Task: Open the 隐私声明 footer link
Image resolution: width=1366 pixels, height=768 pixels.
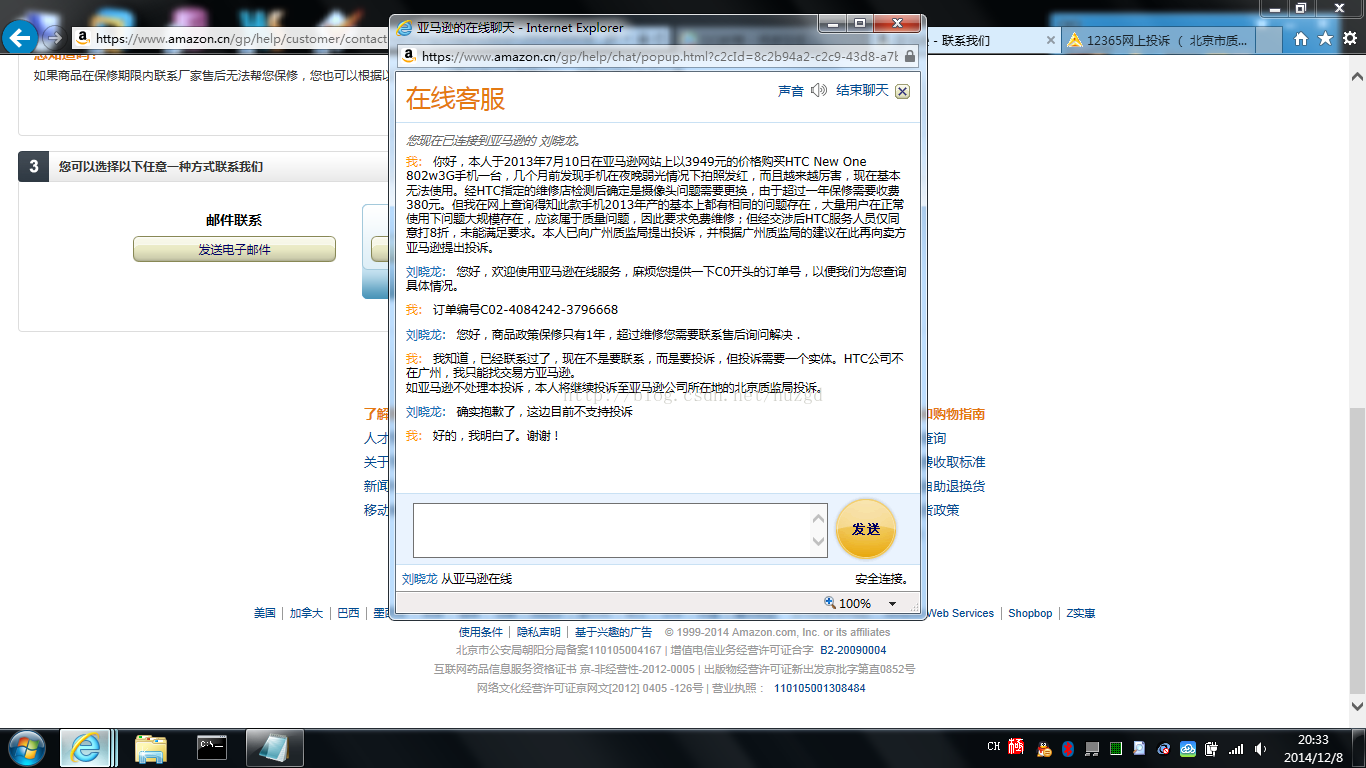Action: (x=539, y=632)
